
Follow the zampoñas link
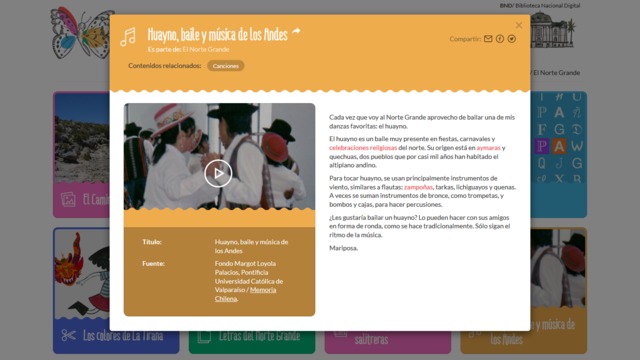(418, 187)
